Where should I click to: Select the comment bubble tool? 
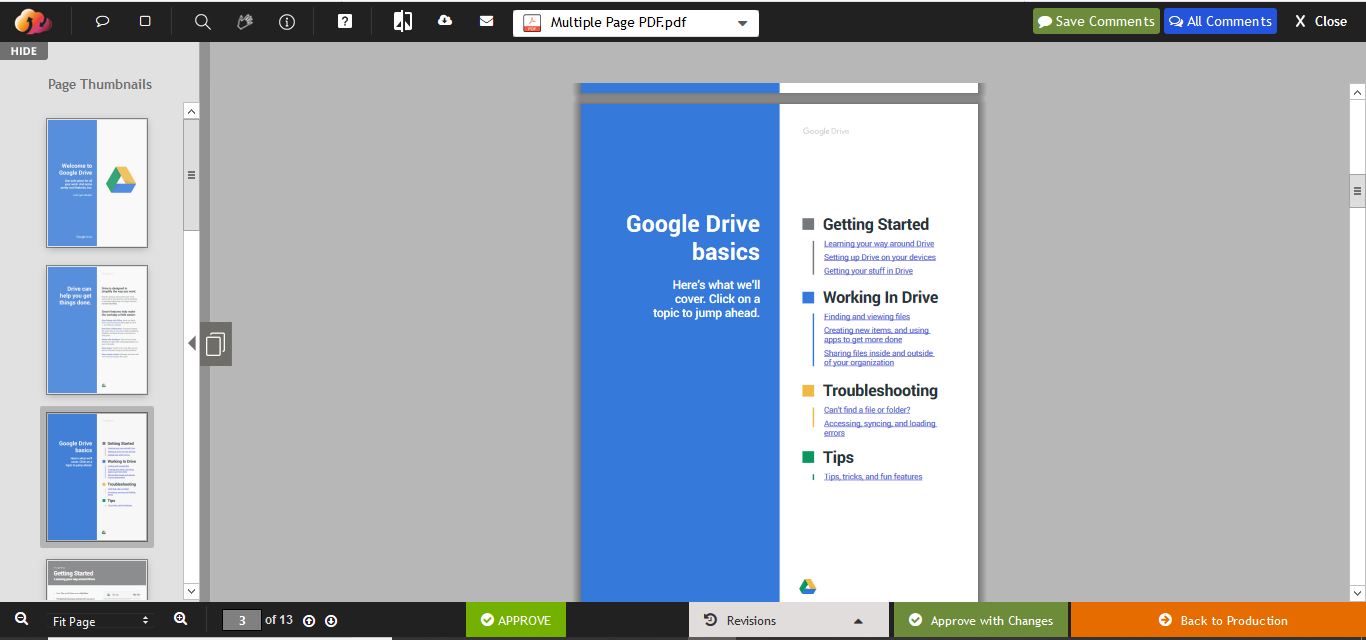[x=102, y=21]
